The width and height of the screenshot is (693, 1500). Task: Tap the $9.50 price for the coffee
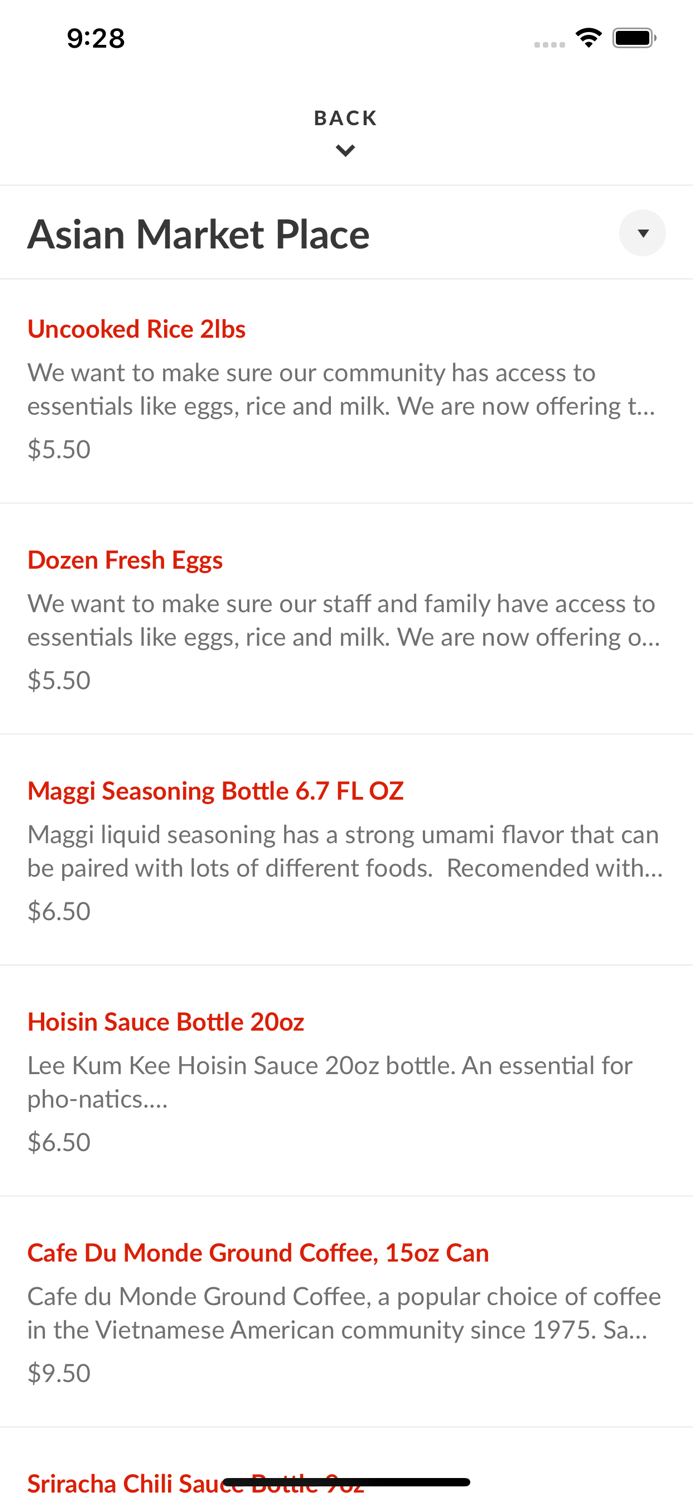(59, 1373)
